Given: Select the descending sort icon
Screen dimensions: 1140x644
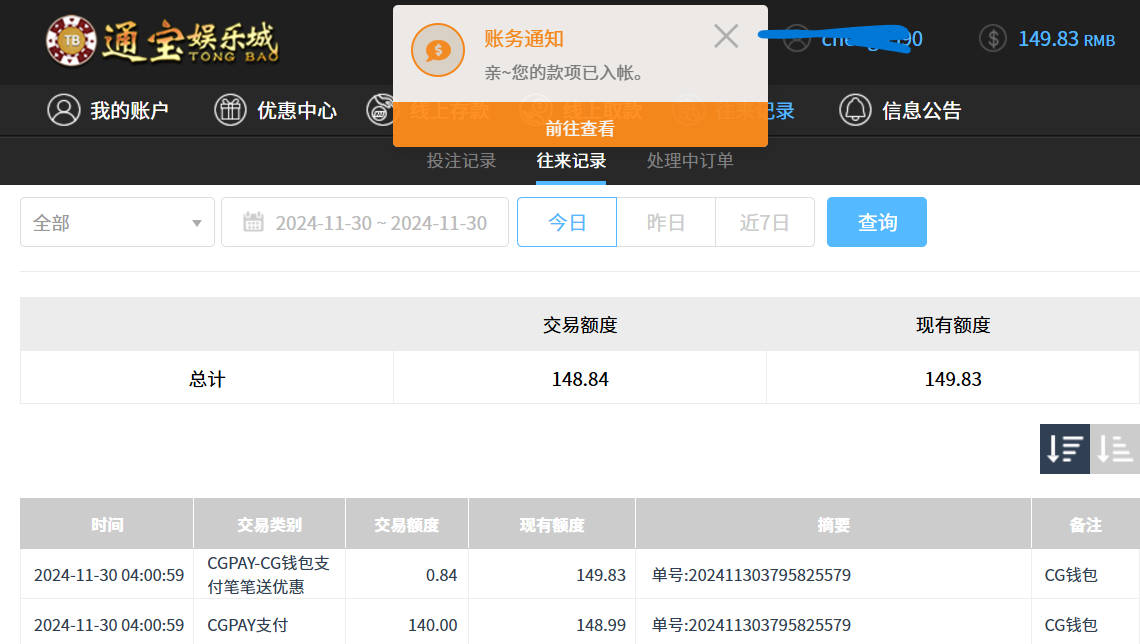Looking at the screenshot, I should click(1064, 448).
